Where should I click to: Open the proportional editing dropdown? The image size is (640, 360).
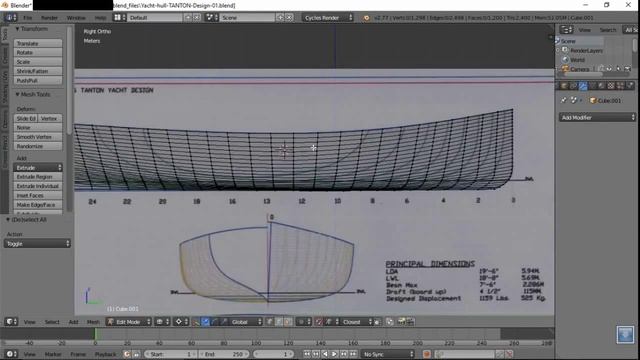click(x=304, y=322)
